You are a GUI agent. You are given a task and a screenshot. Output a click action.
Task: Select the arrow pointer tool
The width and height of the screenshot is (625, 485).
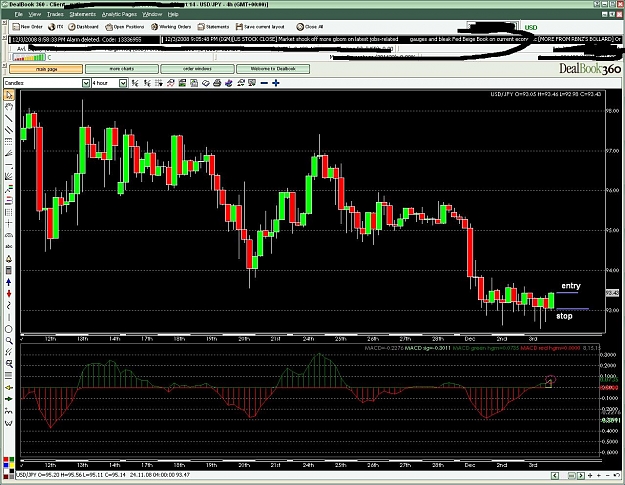coord(9,95)
